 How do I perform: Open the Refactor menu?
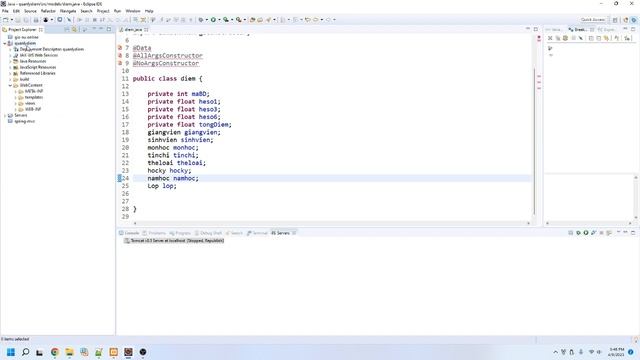pos(48,11)
